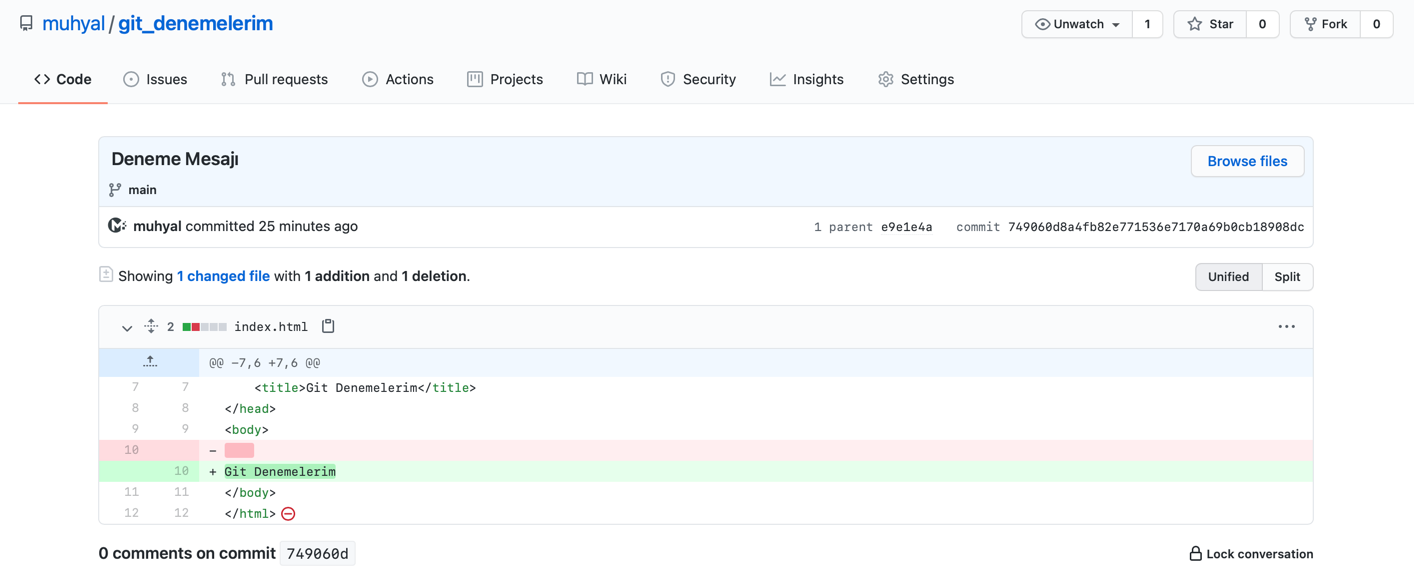Click the no-newline warning icon after </html>

(288, 514)
